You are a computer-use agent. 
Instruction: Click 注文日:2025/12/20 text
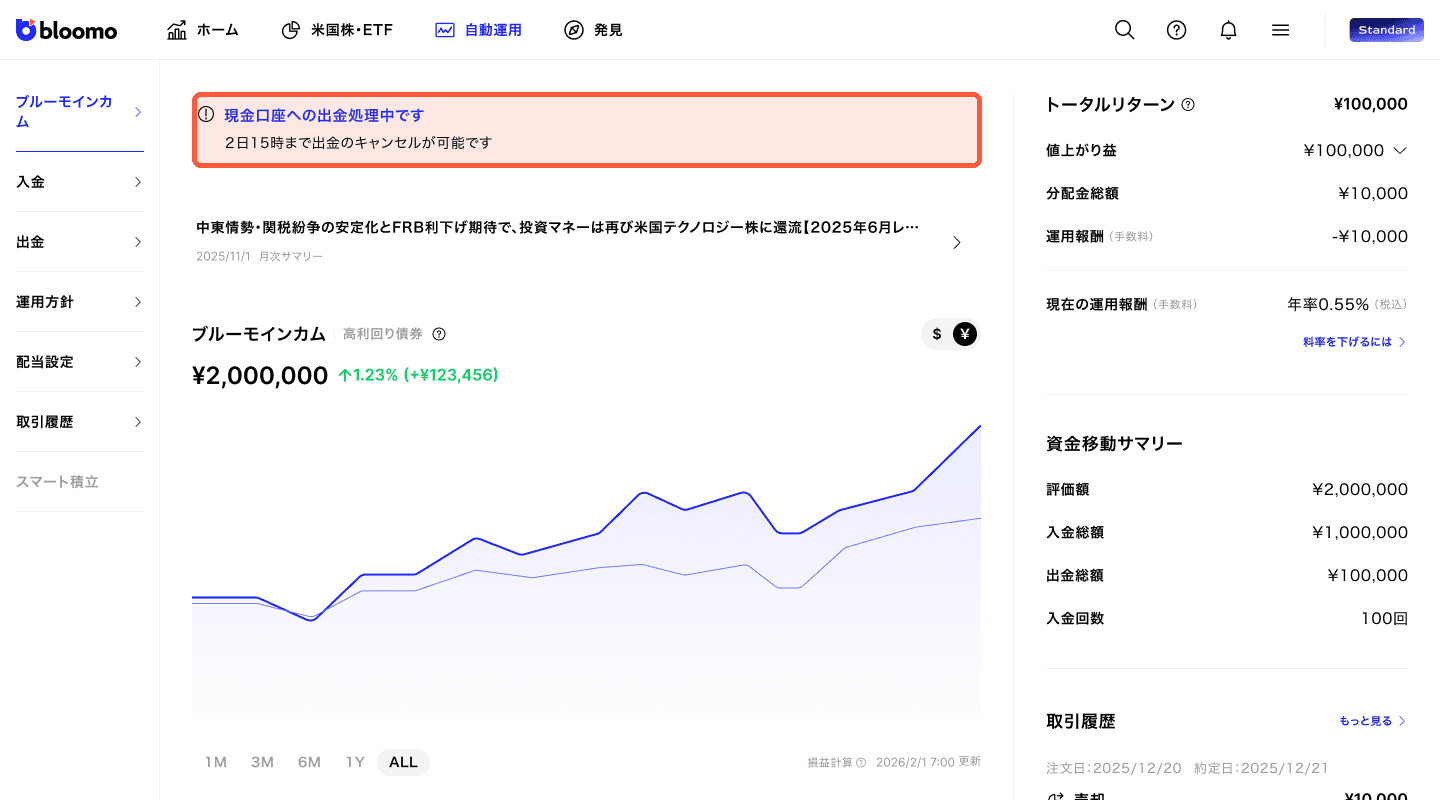pyautogui.click(x=1114, y=768)
